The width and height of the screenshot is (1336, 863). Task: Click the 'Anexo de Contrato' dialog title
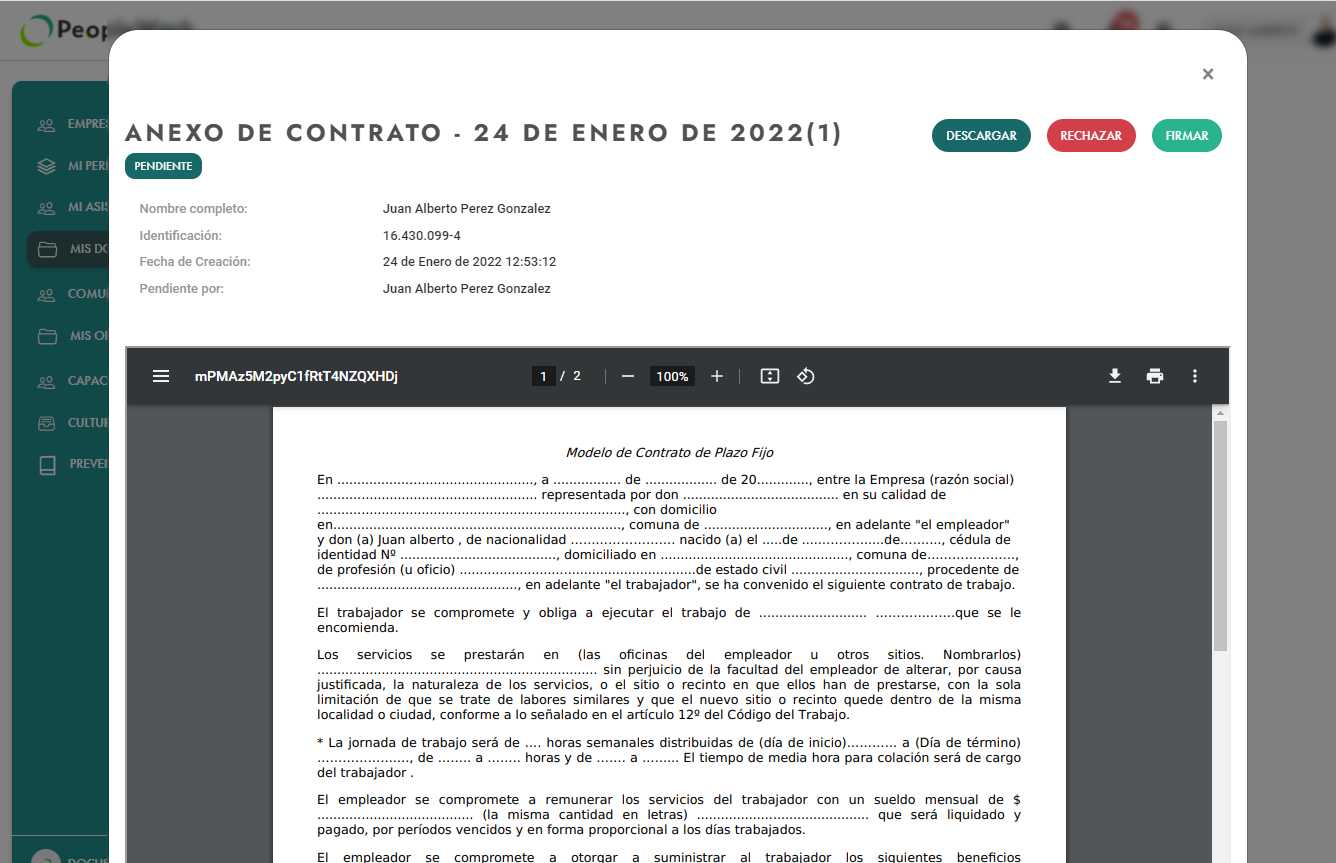[x=483, y=133]
